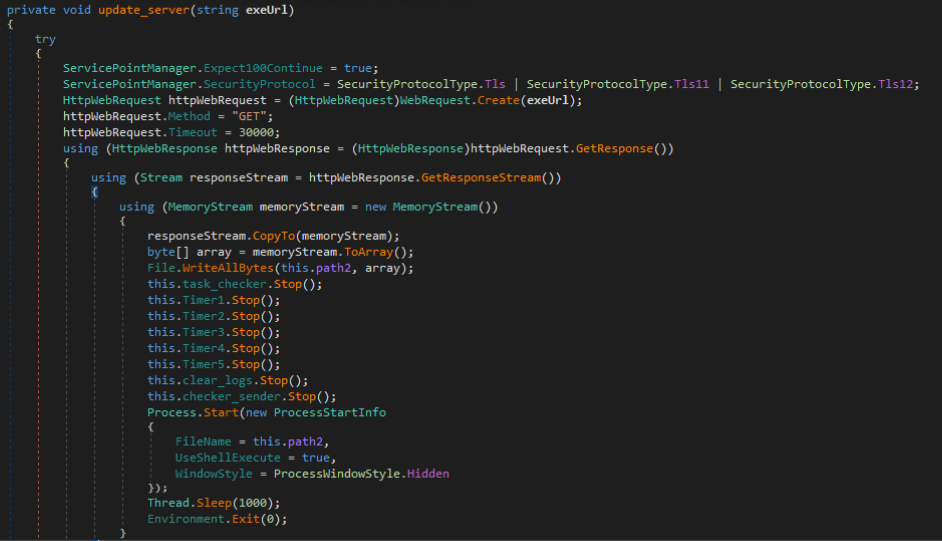942x541 pixels.
Task: Click the FileName property
Action: (203, 442)
